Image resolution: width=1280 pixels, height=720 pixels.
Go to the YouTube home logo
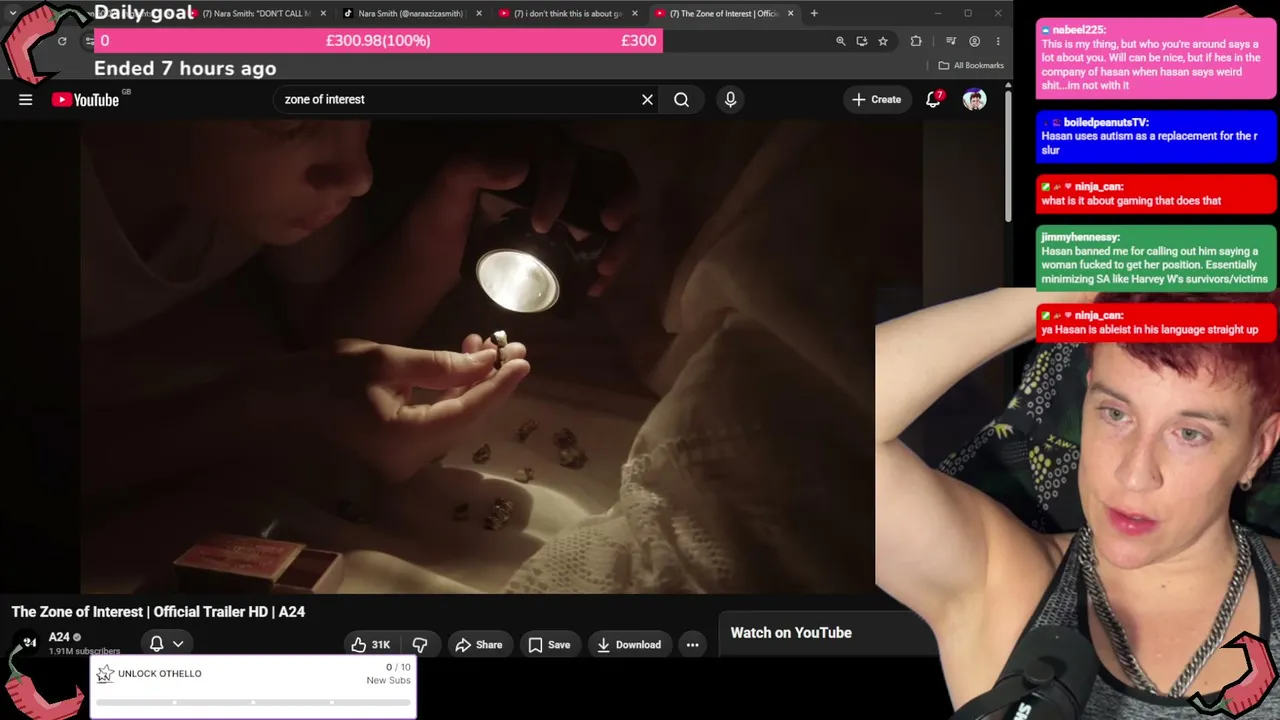[x=85, y=99]
